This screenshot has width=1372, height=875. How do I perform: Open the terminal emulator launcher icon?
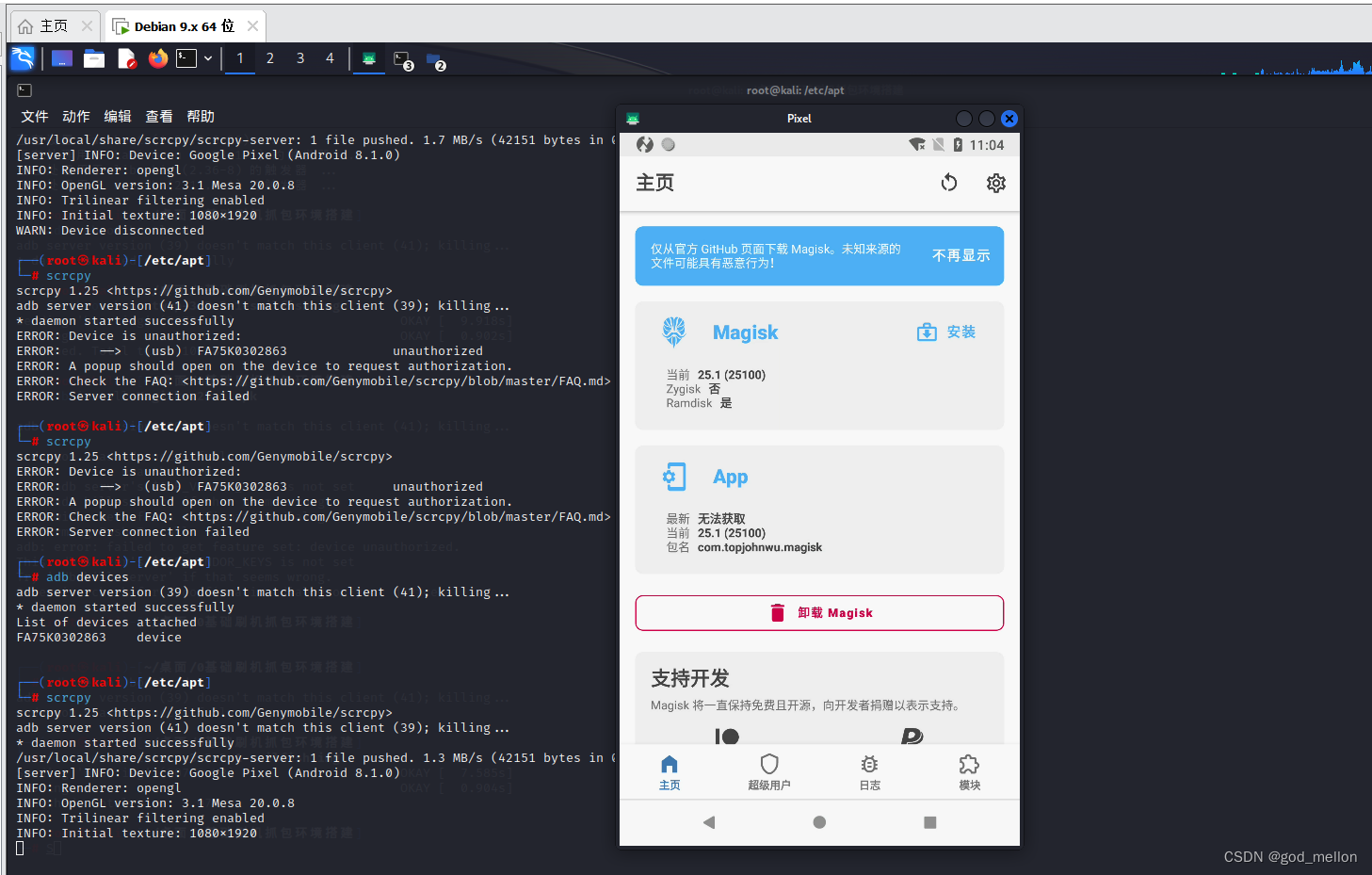[186, 58]
